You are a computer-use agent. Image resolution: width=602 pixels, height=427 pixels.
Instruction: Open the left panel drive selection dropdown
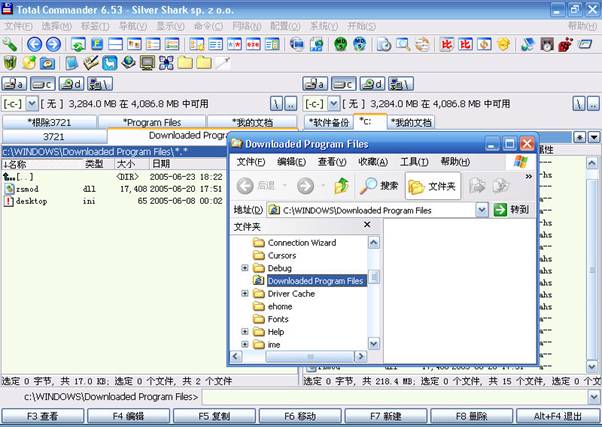pos(32,103)
